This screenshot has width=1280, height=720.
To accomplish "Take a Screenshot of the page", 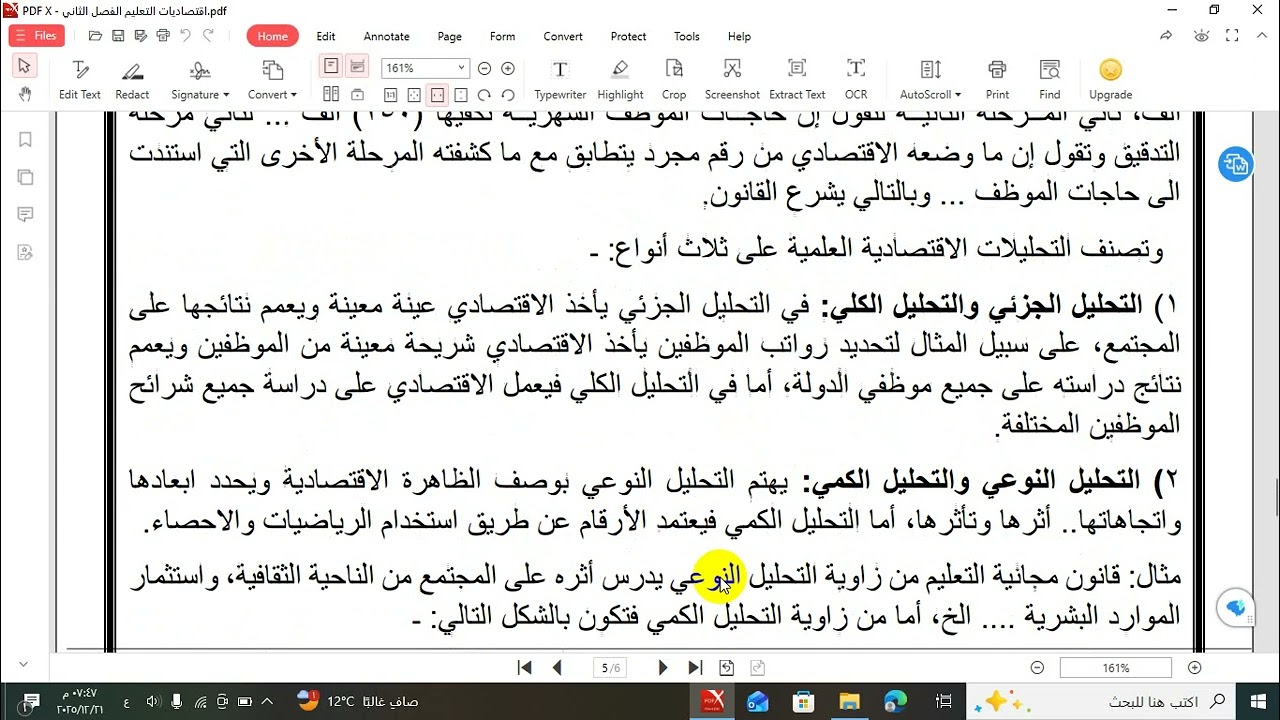I will [x=732, y=80].
